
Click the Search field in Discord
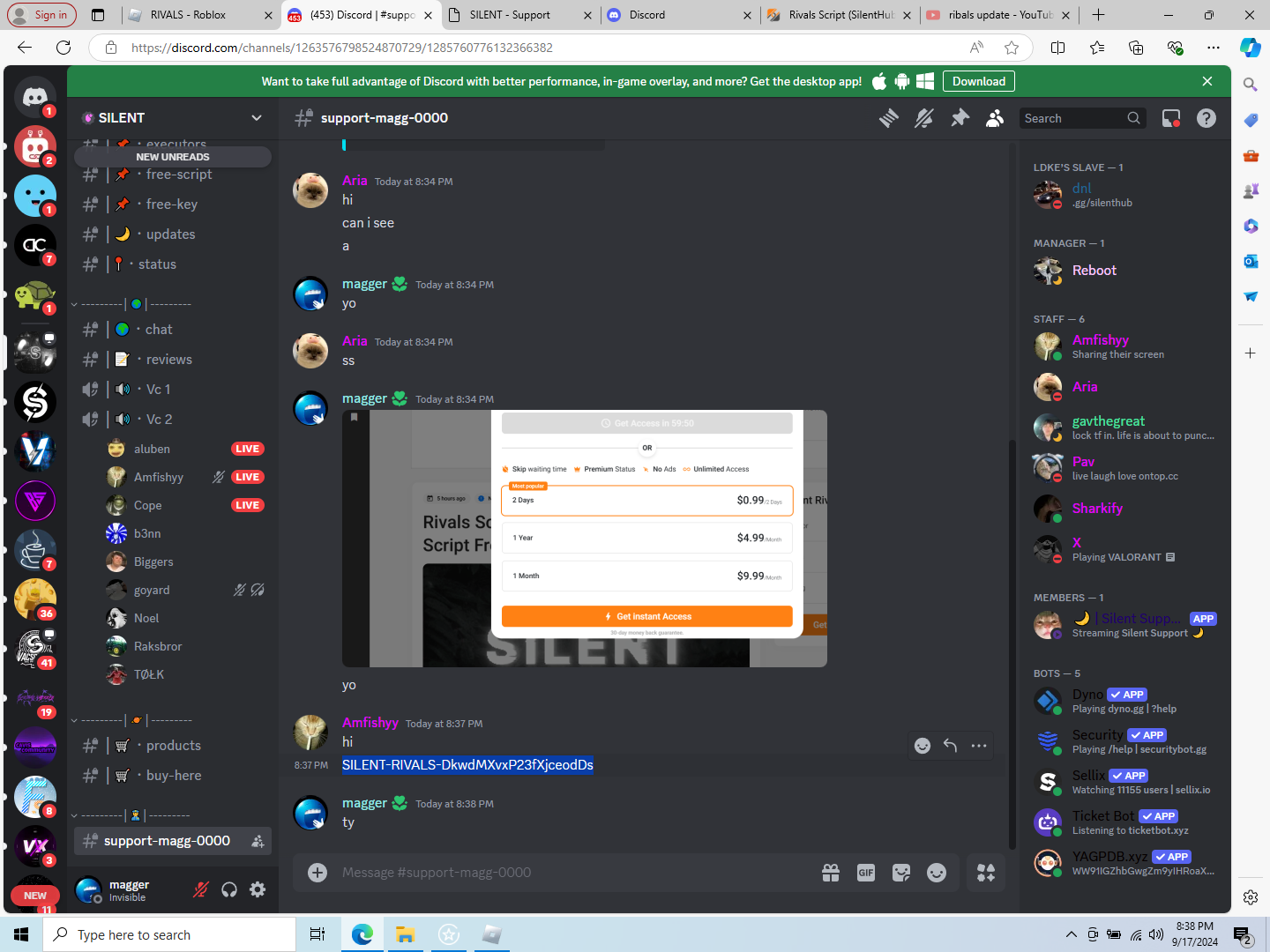click(x=1082, y=118)
